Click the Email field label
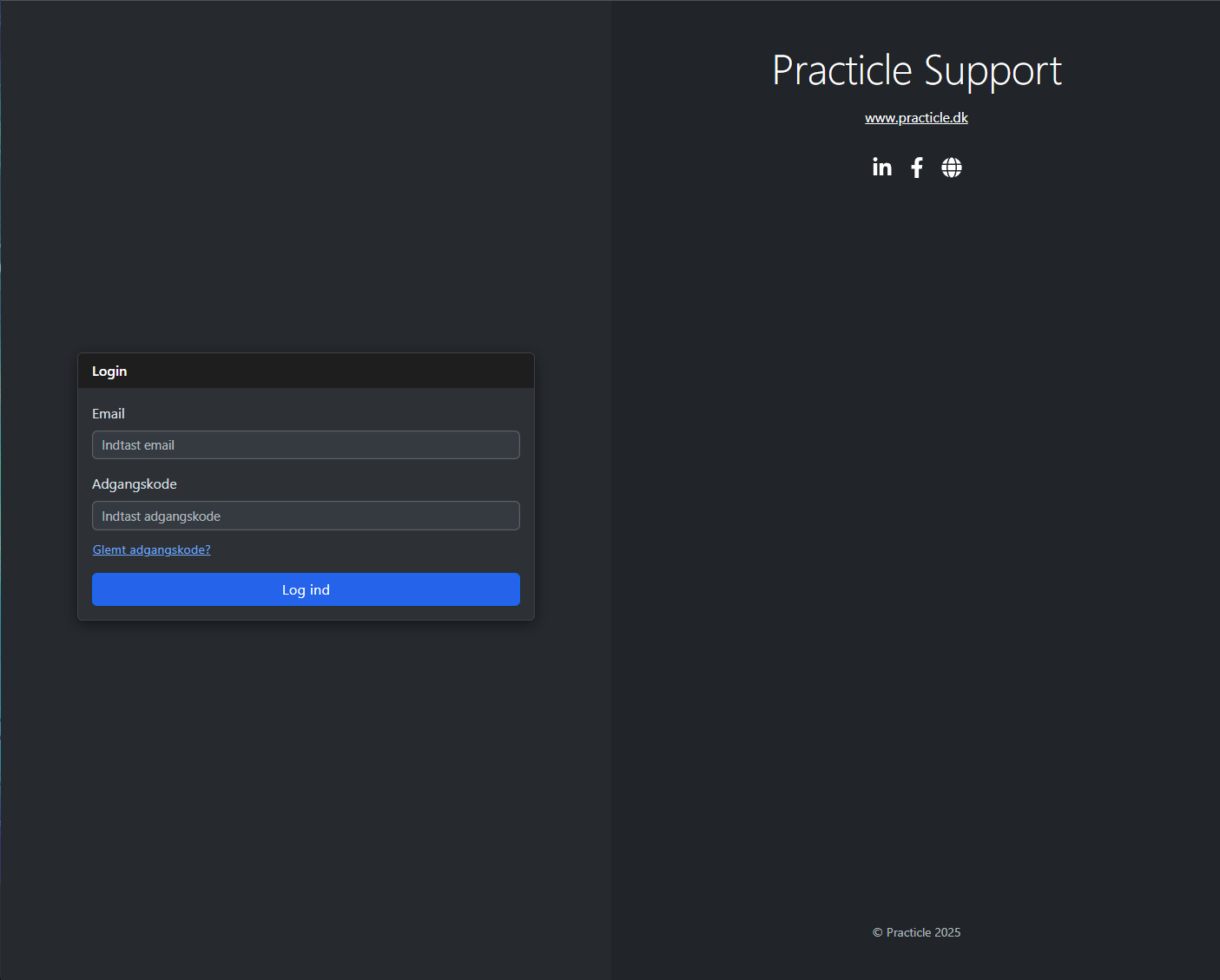 coord(109,414)
